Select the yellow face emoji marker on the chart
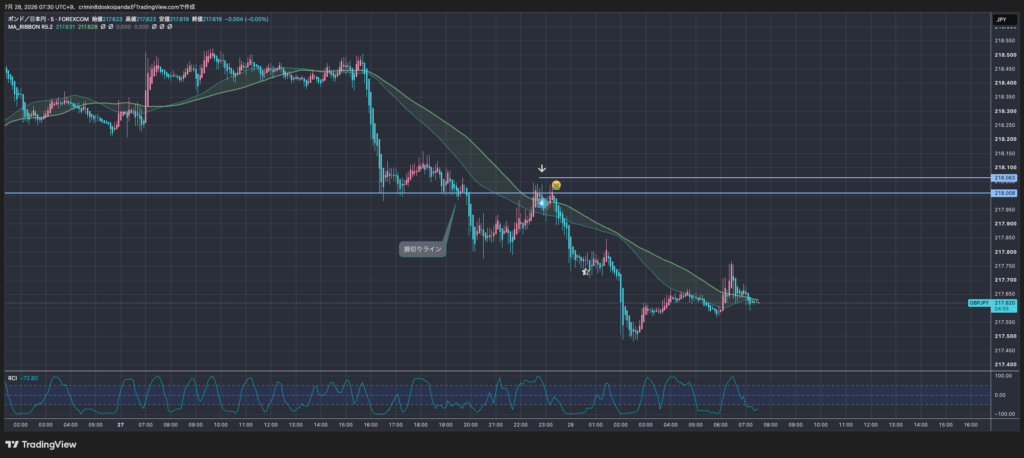 (x=556, y=185)
